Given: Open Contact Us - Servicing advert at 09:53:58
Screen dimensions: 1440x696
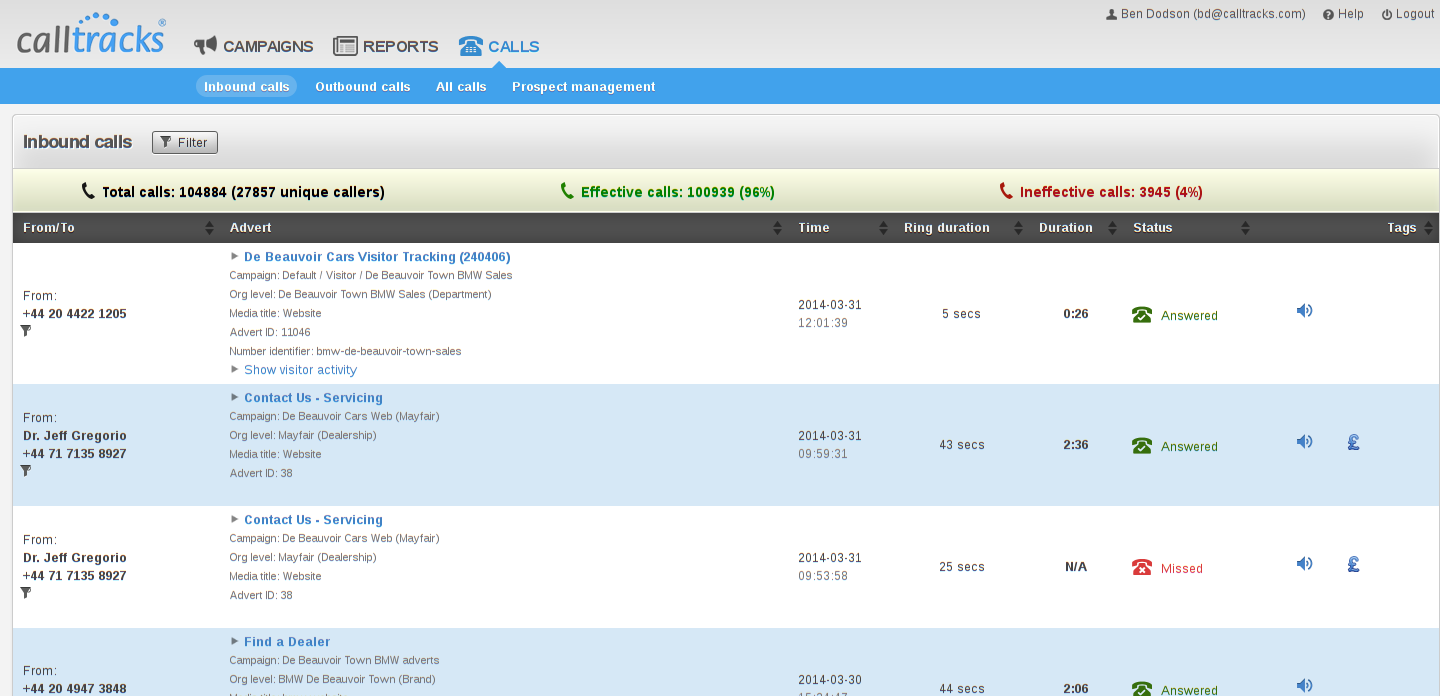Looking at the screenshot, I should (313, 520).
